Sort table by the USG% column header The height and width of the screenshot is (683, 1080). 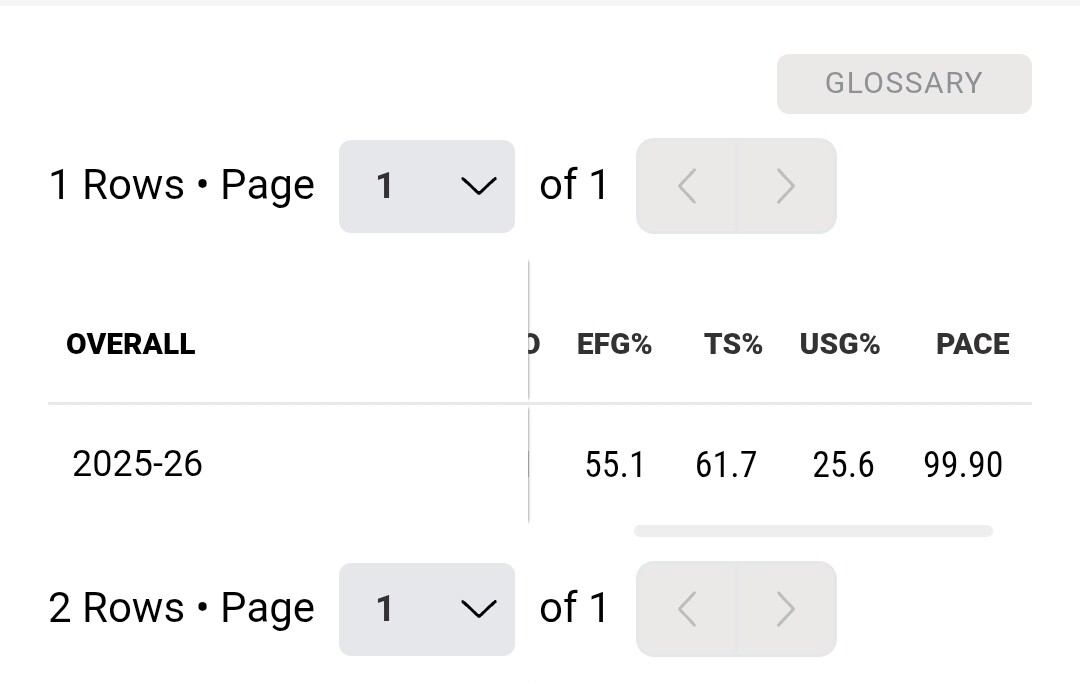(x=840, y=345)
